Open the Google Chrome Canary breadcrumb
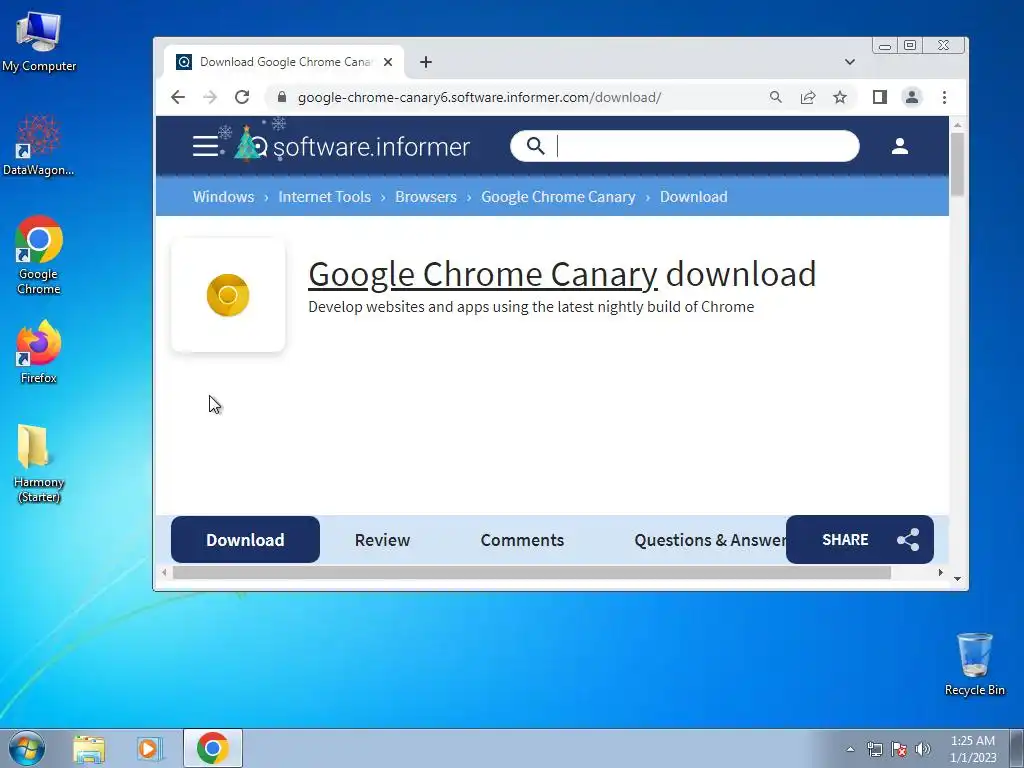Image resolution: width=1024 pixels, height=768 pixels. (558, 197)
